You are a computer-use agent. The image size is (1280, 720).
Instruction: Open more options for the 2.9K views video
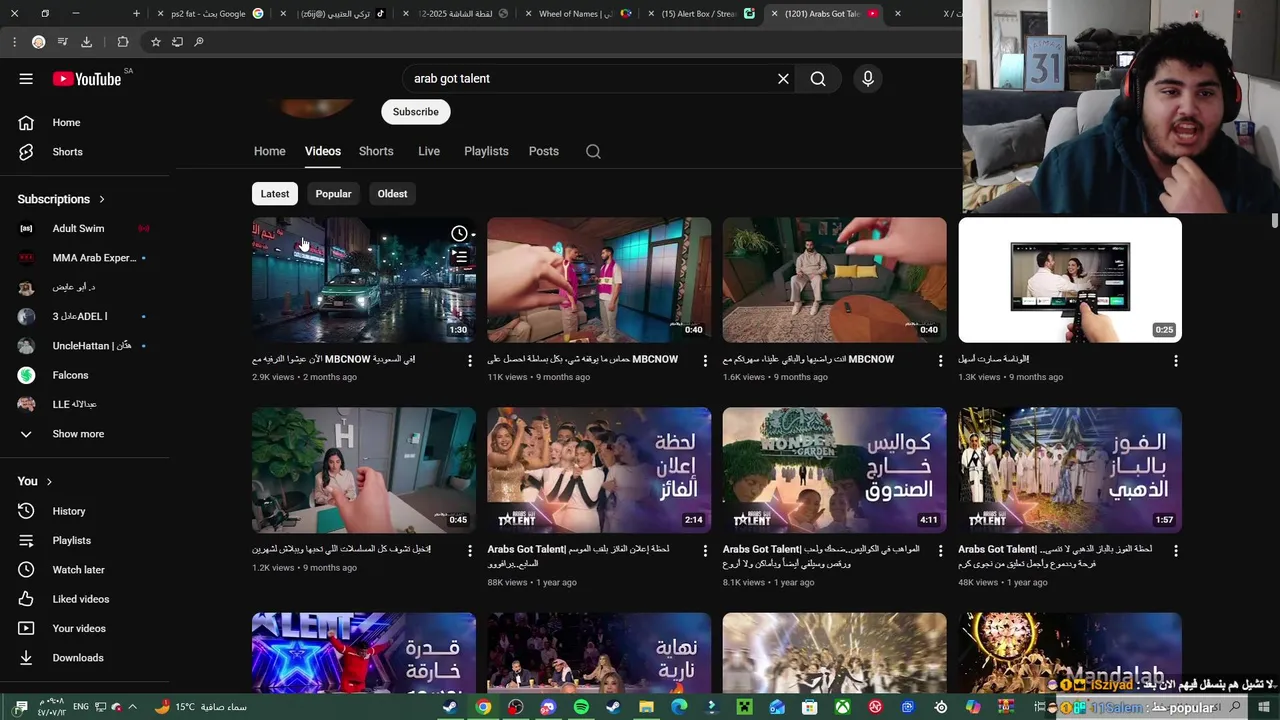tap(470, 360)
